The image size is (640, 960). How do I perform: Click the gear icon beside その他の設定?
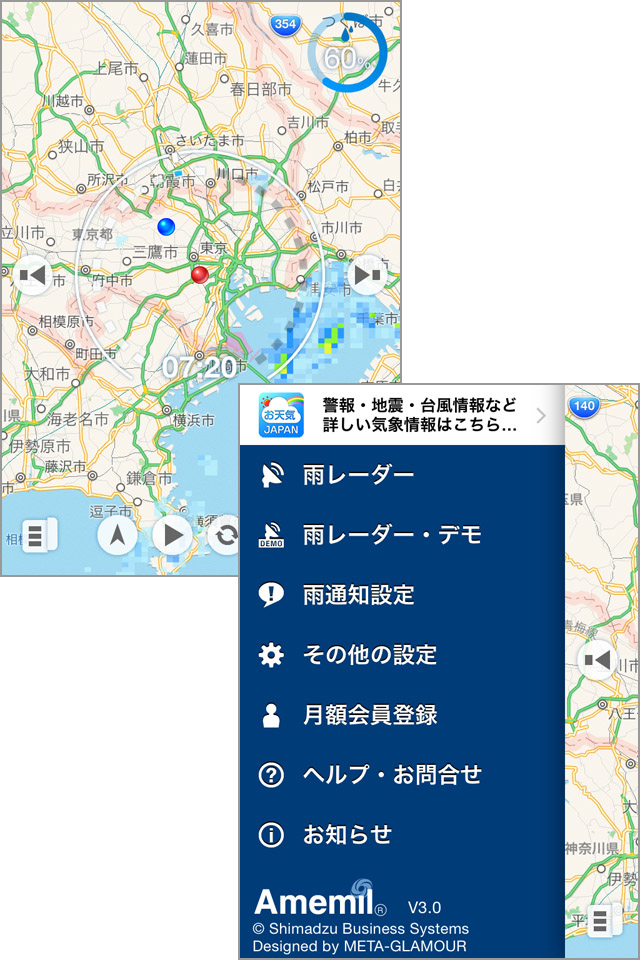coord(271,655)
